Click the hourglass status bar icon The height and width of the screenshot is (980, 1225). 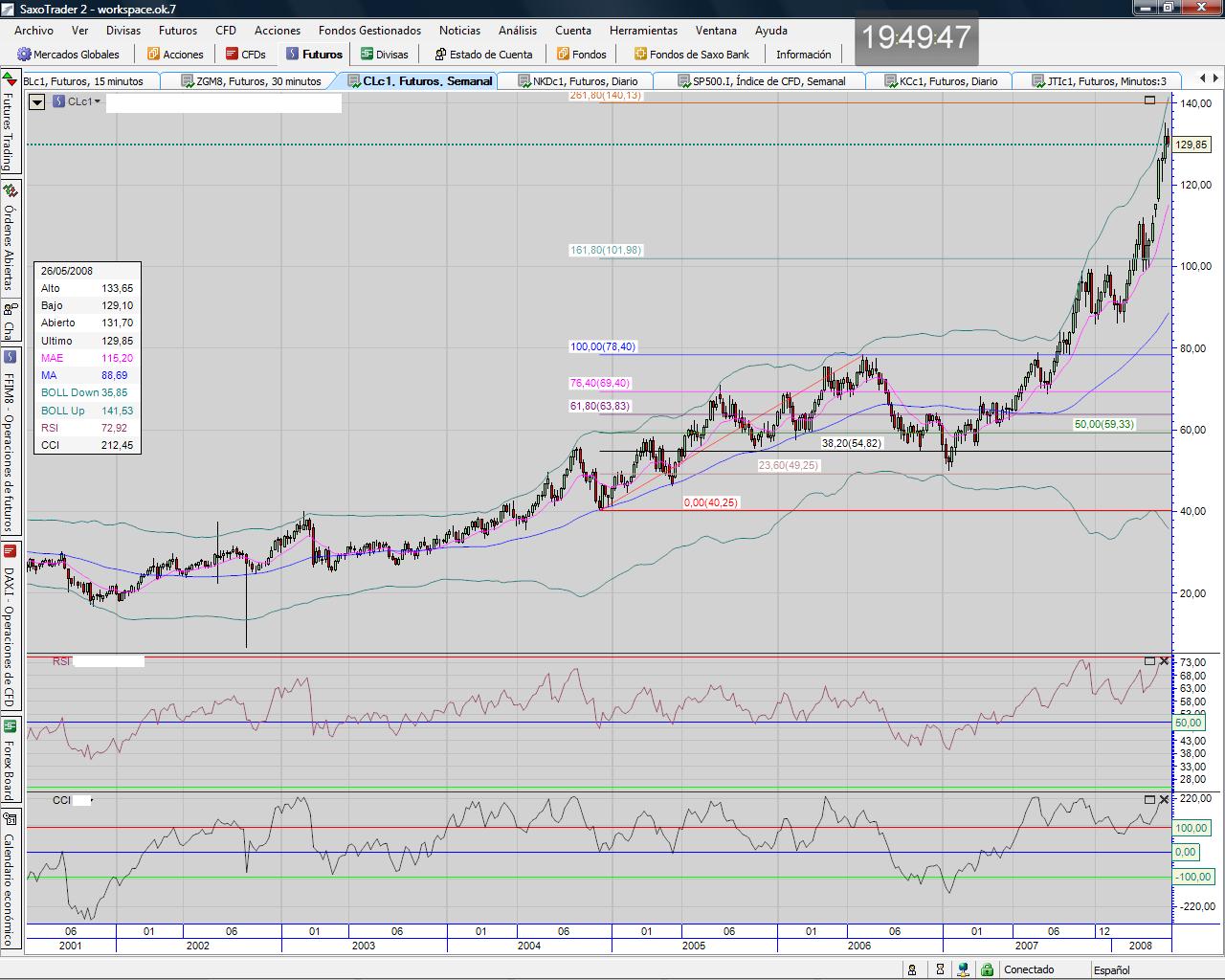pyautogui.click(x=940, y=969)
